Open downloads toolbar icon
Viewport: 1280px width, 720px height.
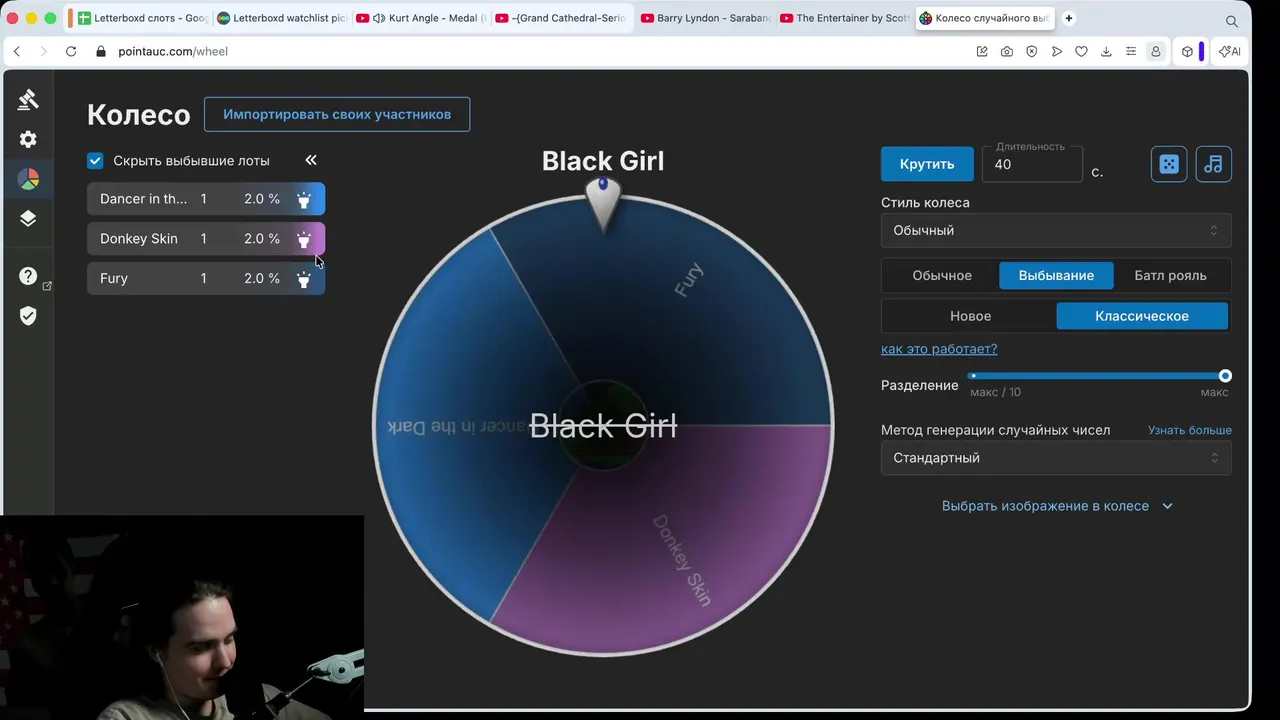1106,51
